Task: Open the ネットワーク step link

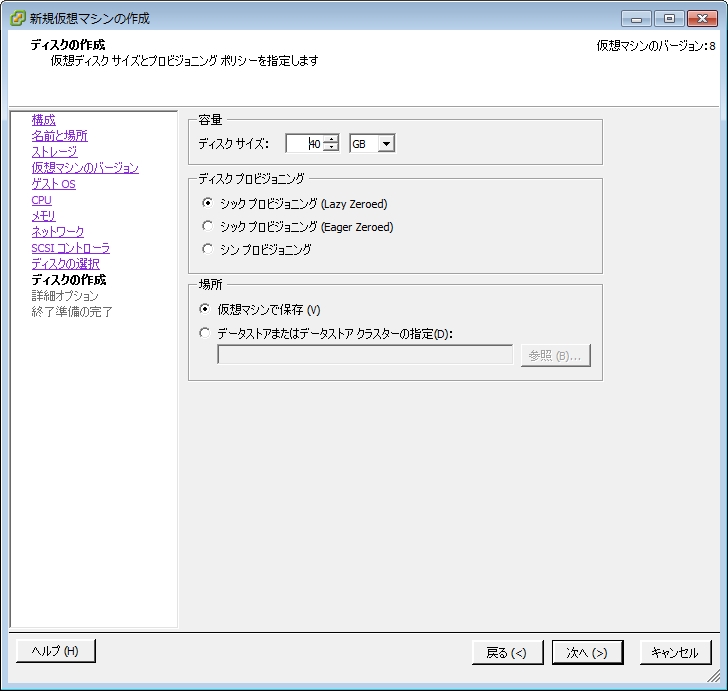Action: 58,232
